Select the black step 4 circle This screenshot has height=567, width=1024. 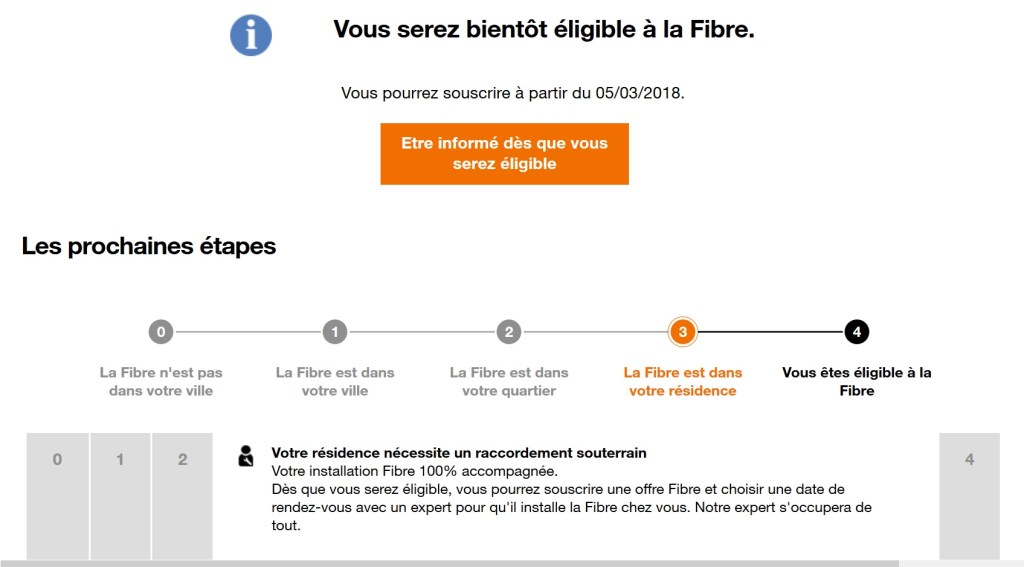857,332
